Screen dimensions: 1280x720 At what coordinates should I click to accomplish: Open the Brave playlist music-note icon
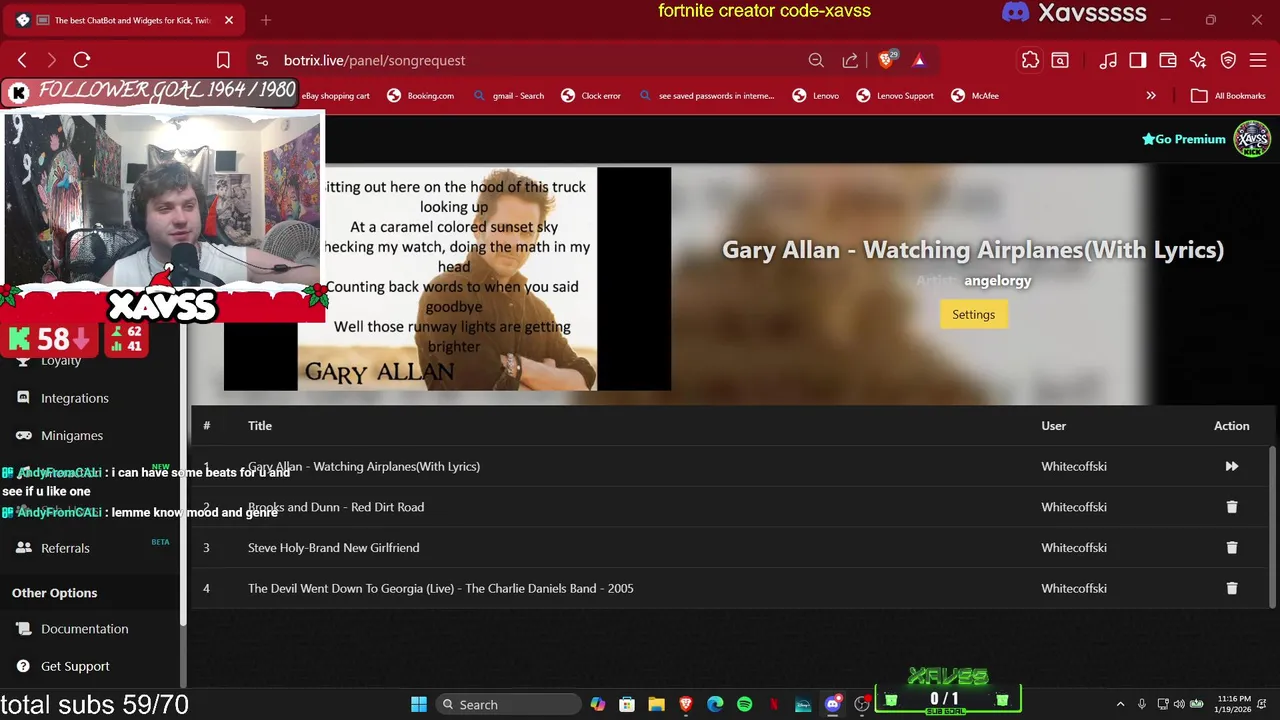click(x=1108, y=60)
